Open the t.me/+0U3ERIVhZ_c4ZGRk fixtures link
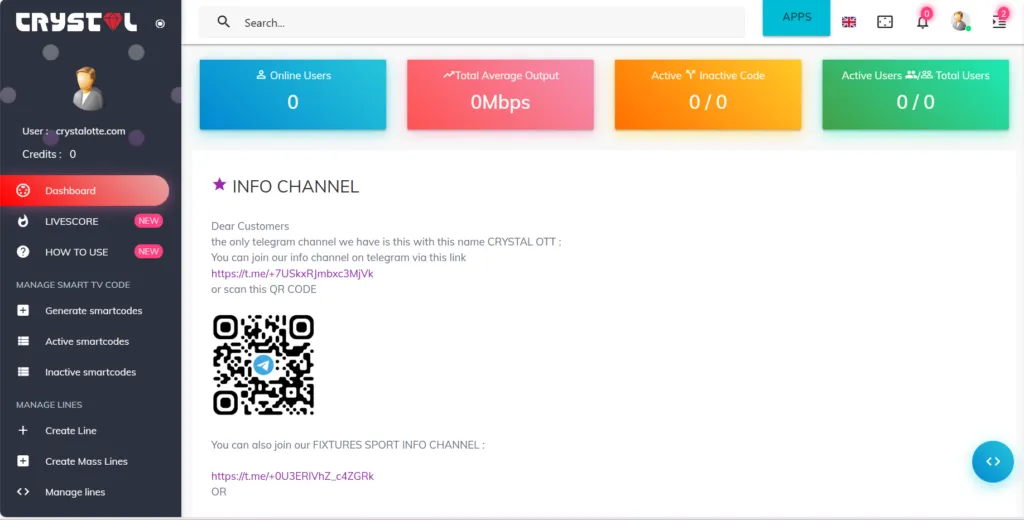Image resolution: width=1024 pixels, height=520 pixels. [x=293, y=476]
